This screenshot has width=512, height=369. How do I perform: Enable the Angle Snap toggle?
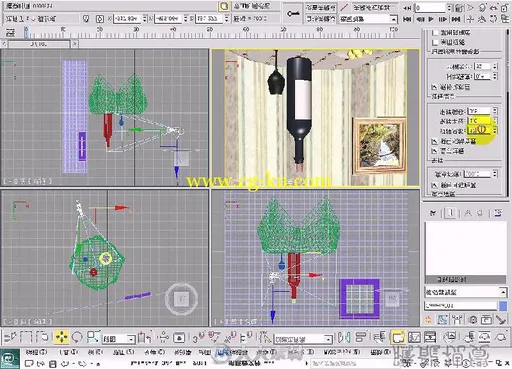coord(214,338)
